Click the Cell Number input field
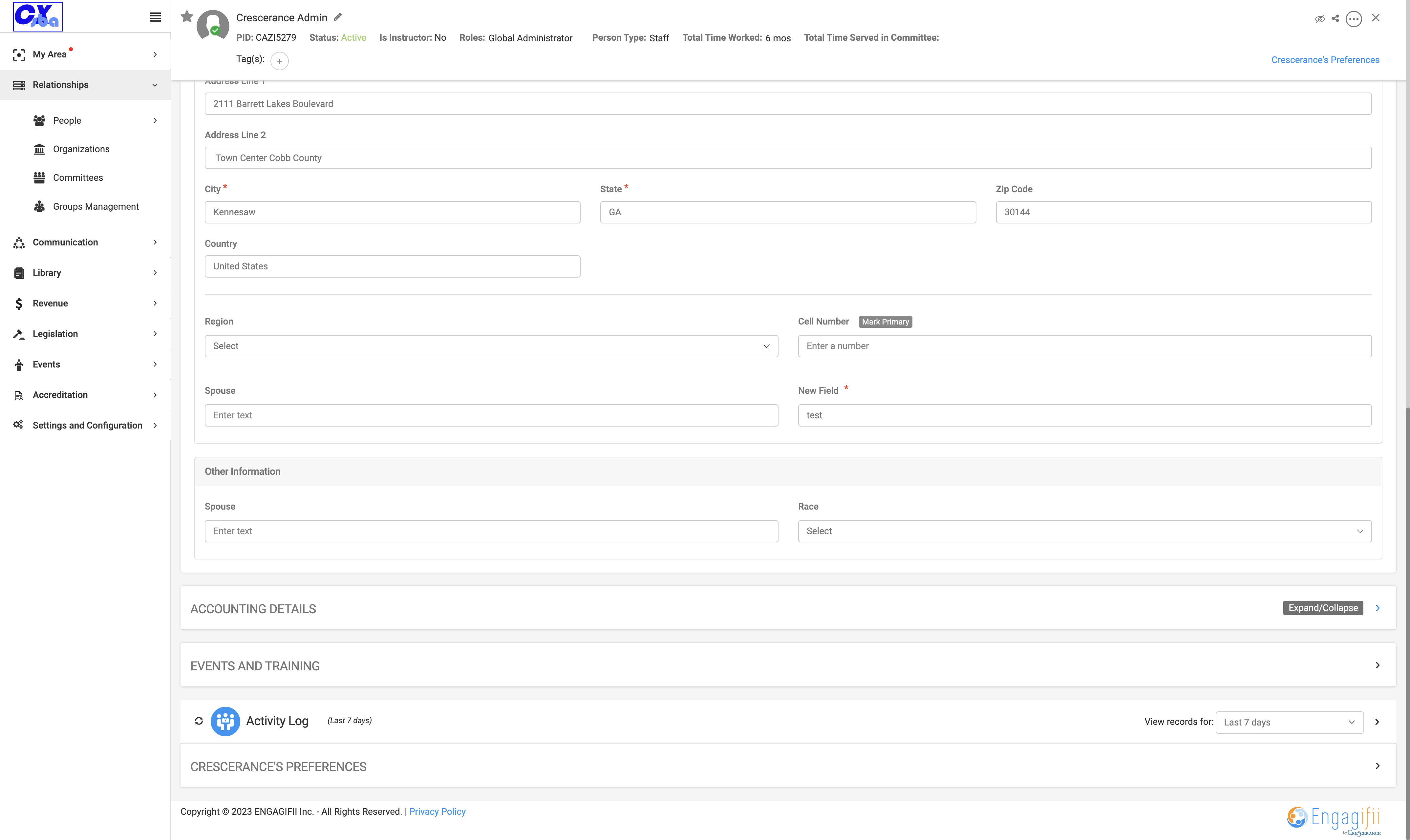The width and height of the screenshot is (1410, 840). point(1084,346)
